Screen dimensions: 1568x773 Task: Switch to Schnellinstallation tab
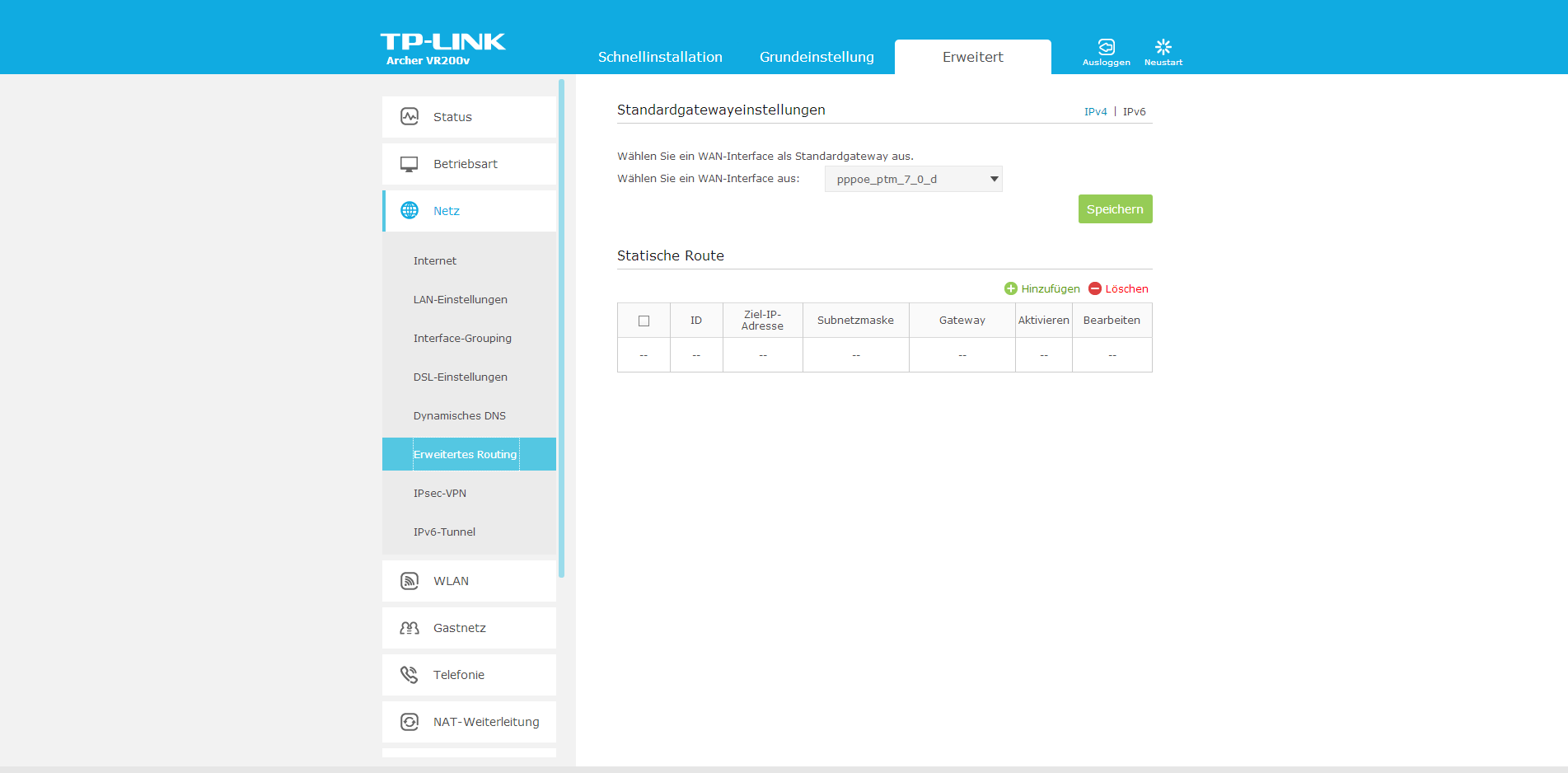660,57
